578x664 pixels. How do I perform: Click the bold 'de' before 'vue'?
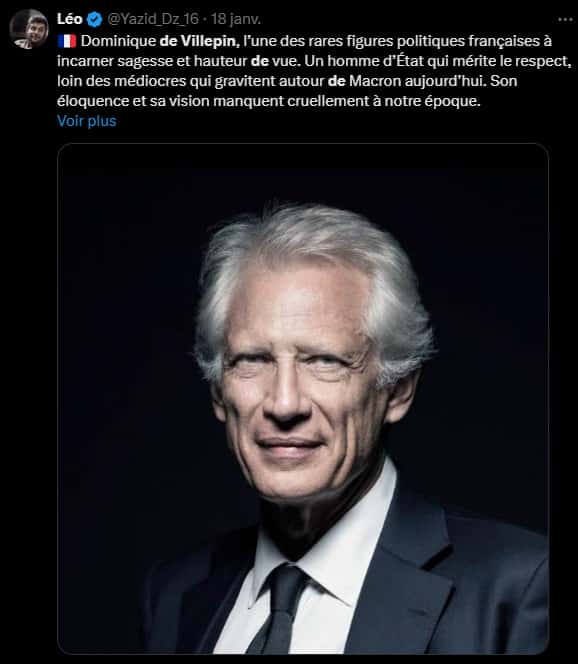point(260,61)
